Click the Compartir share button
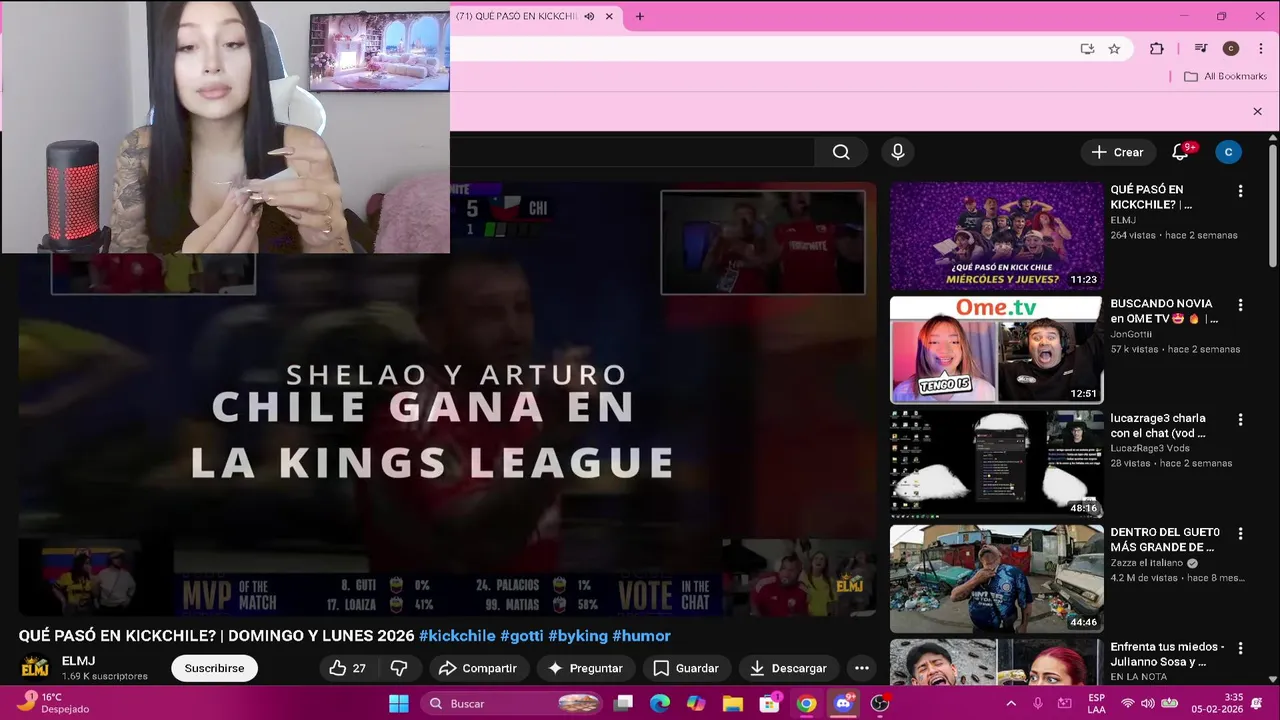The height and width of the screenshot is (720, 1280). point(478,668)
